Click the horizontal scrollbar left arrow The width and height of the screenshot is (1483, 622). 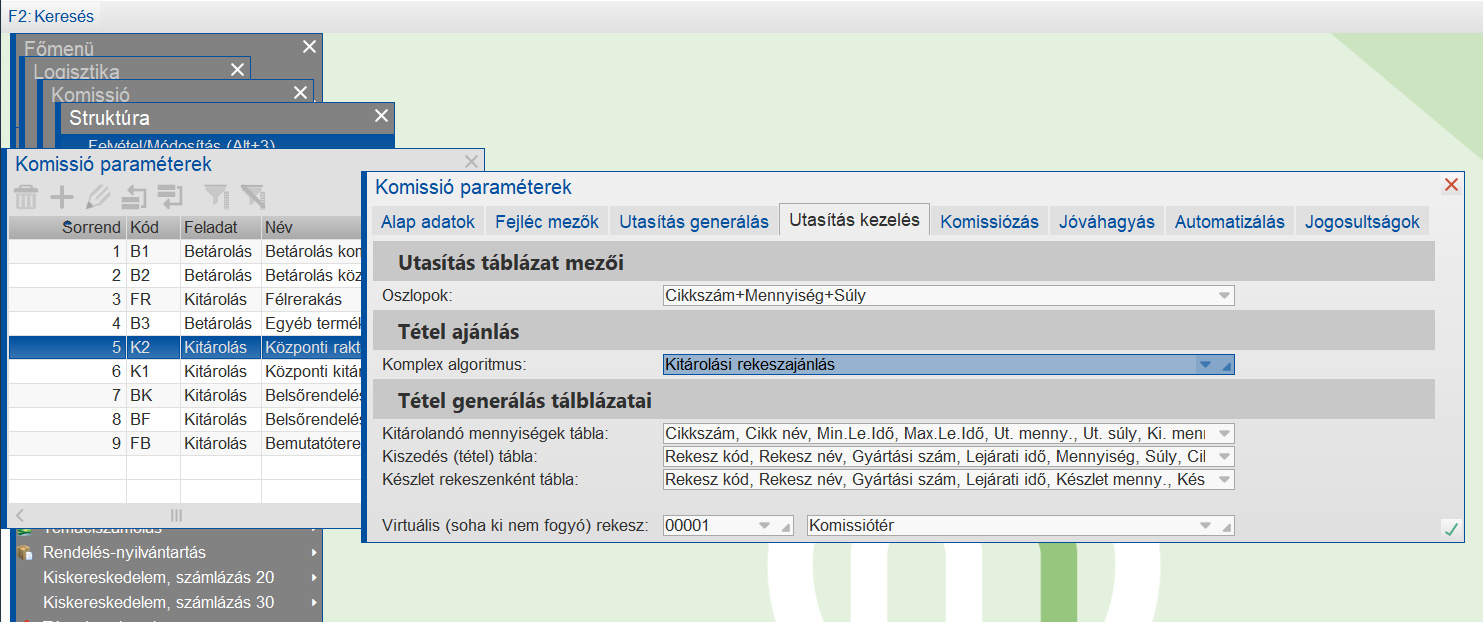point(18,513)
